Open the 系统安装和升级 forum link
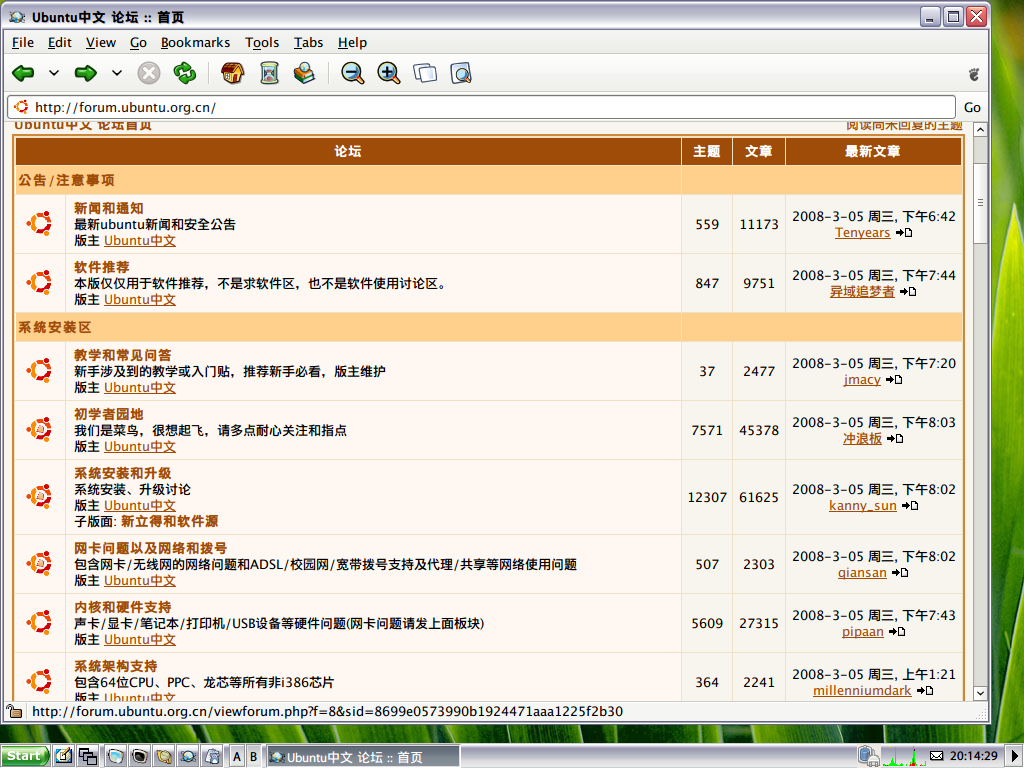 coord(122,473)
